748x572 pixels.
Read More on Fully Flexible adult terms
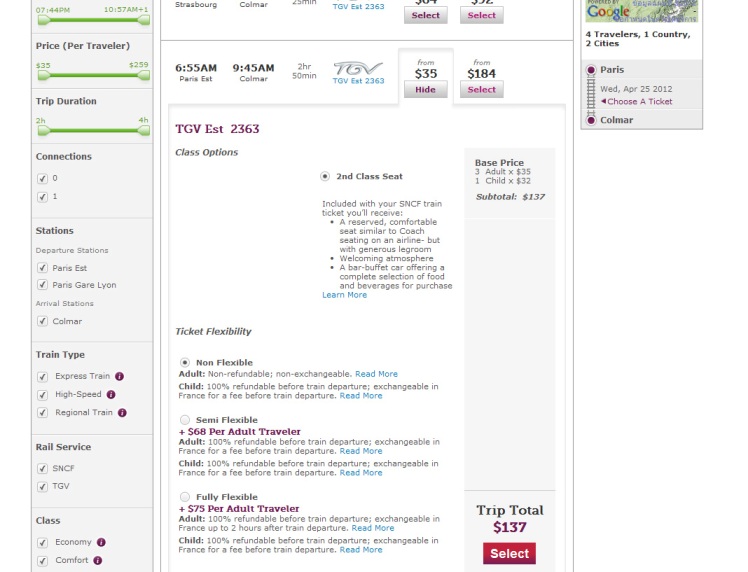tap(373, 528)
